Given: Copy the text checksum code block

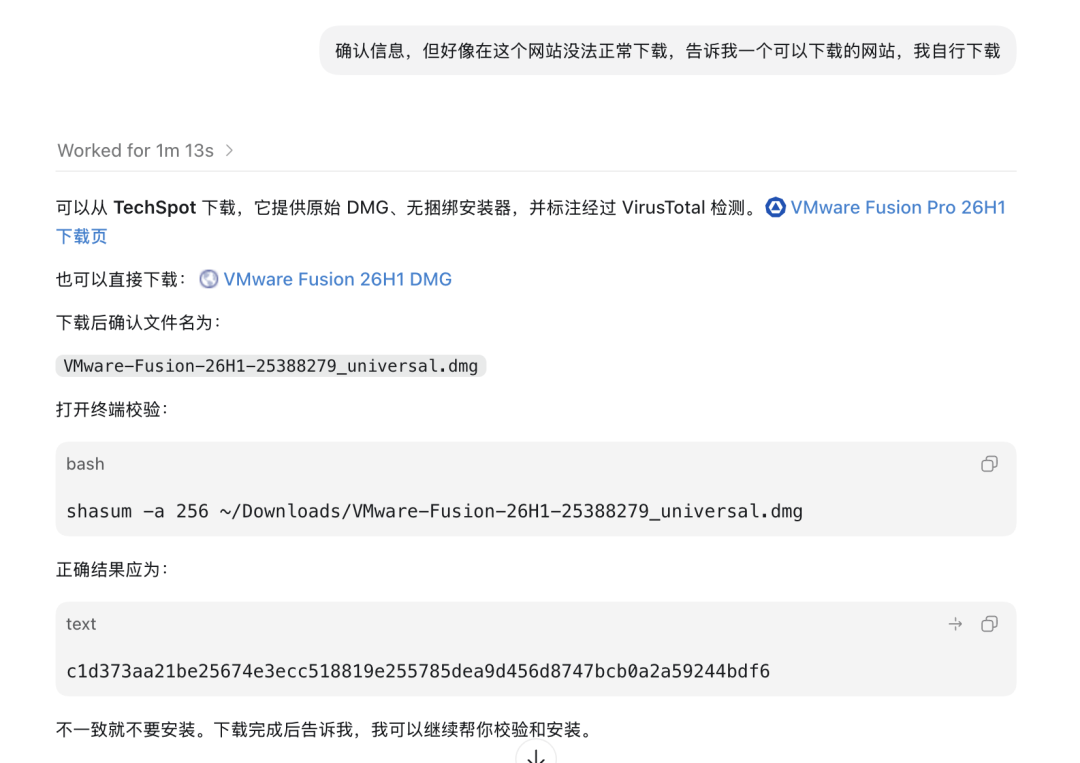Looking at the screenshot, I should click(x=989, y=624).
